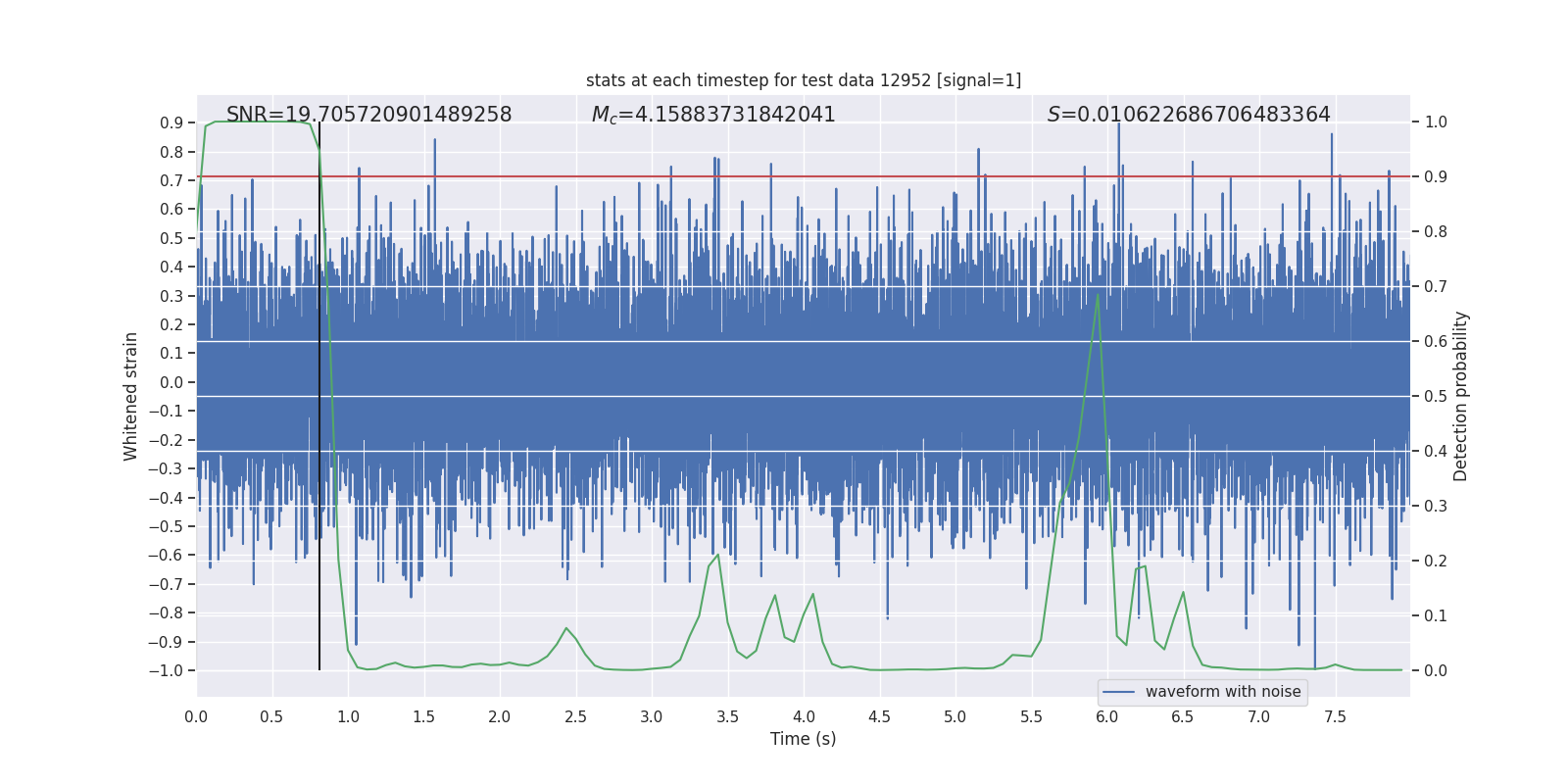Select detection probability tick label 0.0
1568x784 pixels.
pos(1436,671)
